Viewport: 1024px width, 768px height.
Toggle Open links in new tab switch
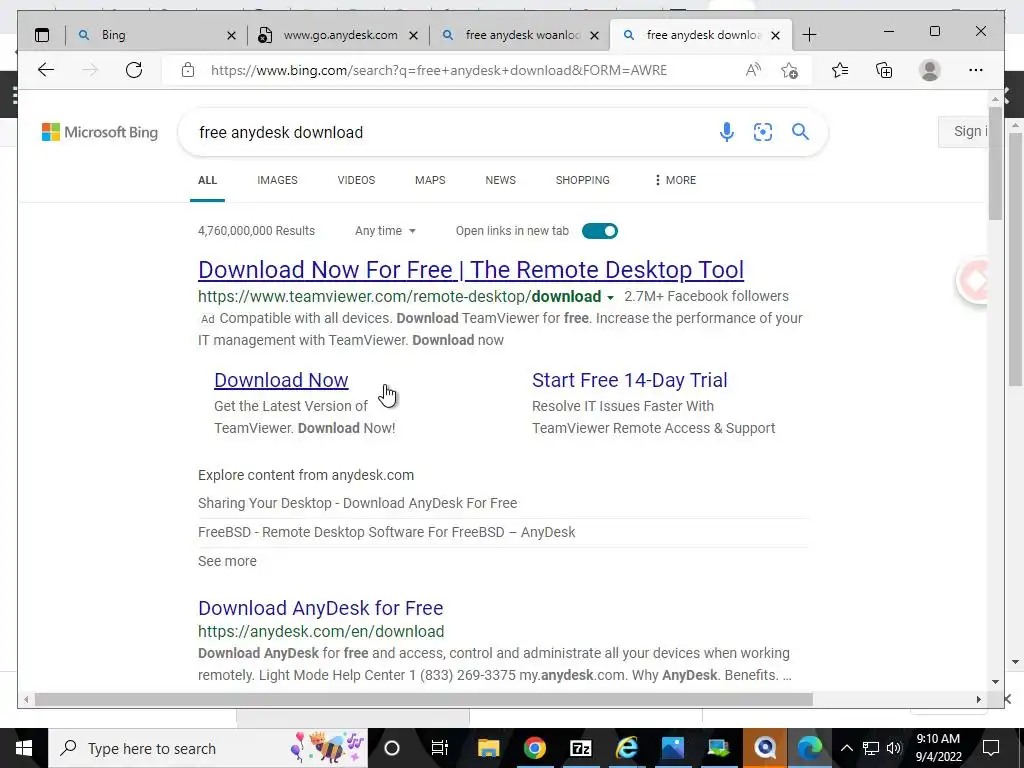tap(600, 231)
